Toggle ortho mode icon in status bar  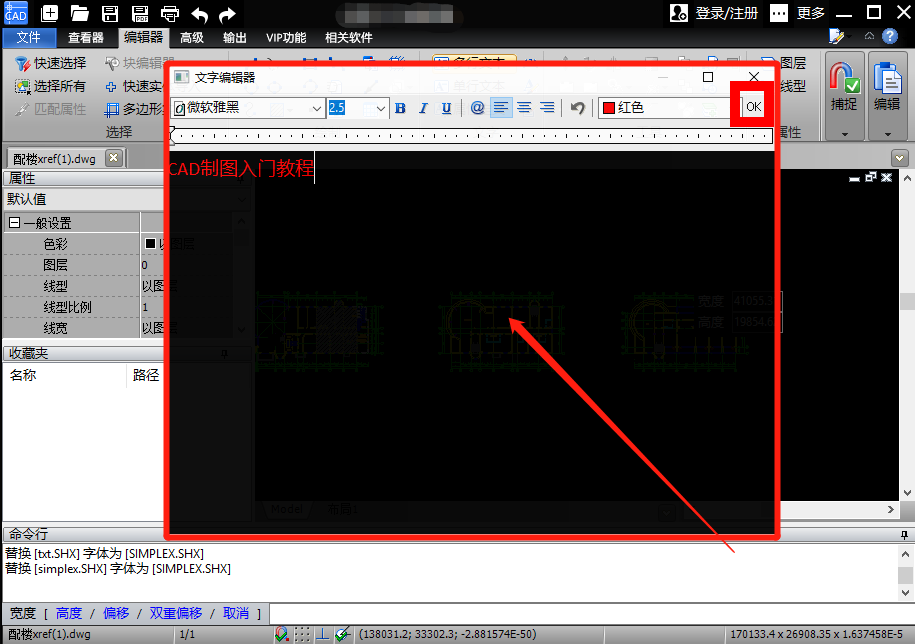pos(322,634)
